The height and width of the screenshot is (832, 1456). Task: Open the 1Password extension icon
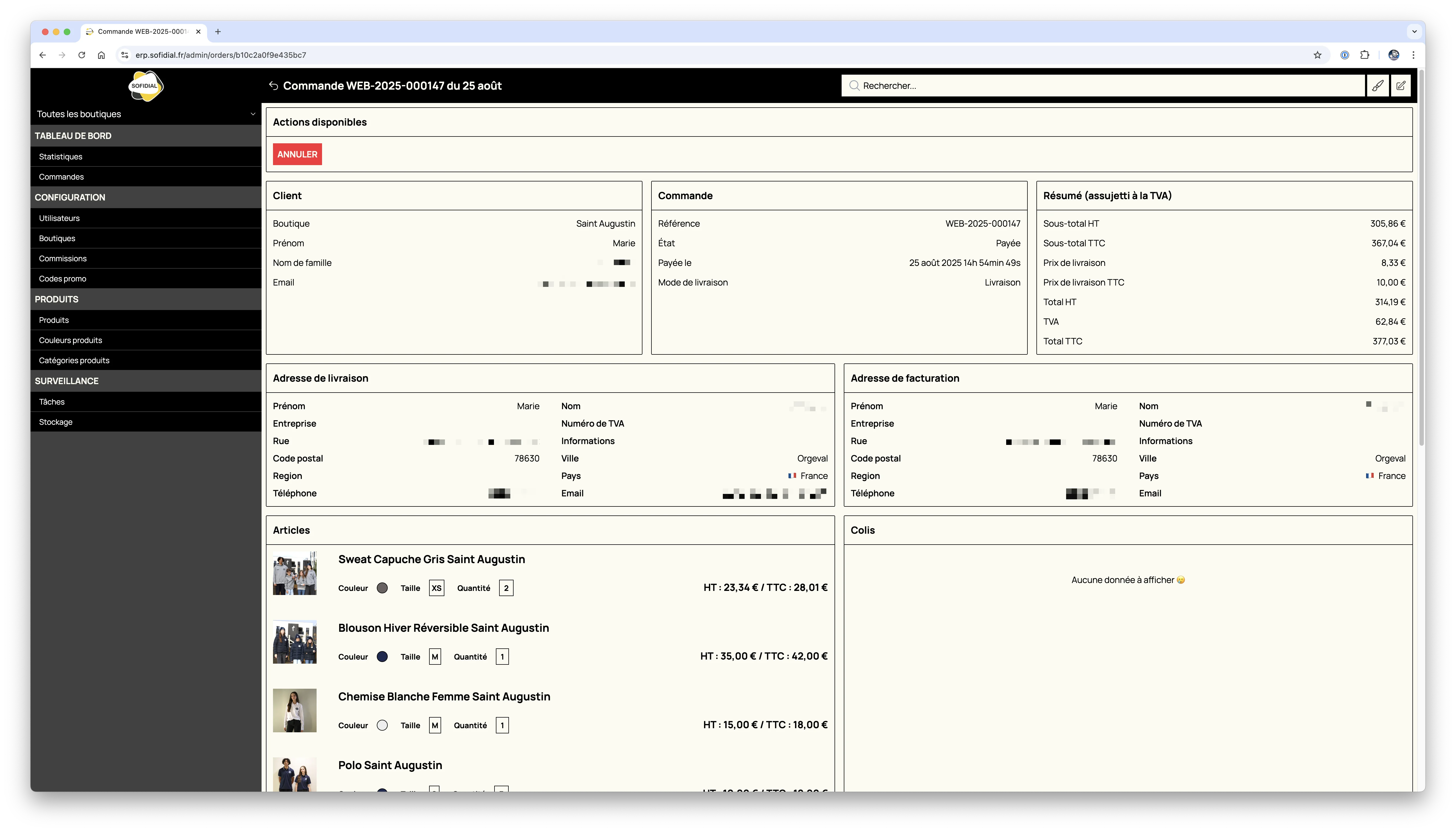1345,55
